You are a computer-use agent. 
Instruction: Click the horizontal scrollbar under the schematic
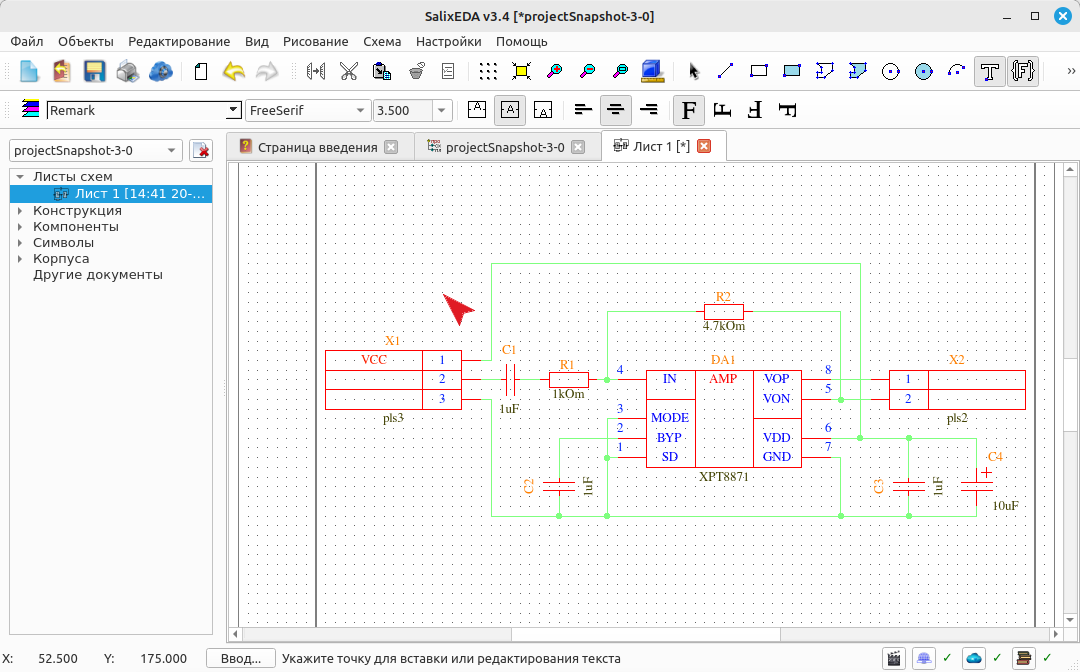[x=645, y=633]
